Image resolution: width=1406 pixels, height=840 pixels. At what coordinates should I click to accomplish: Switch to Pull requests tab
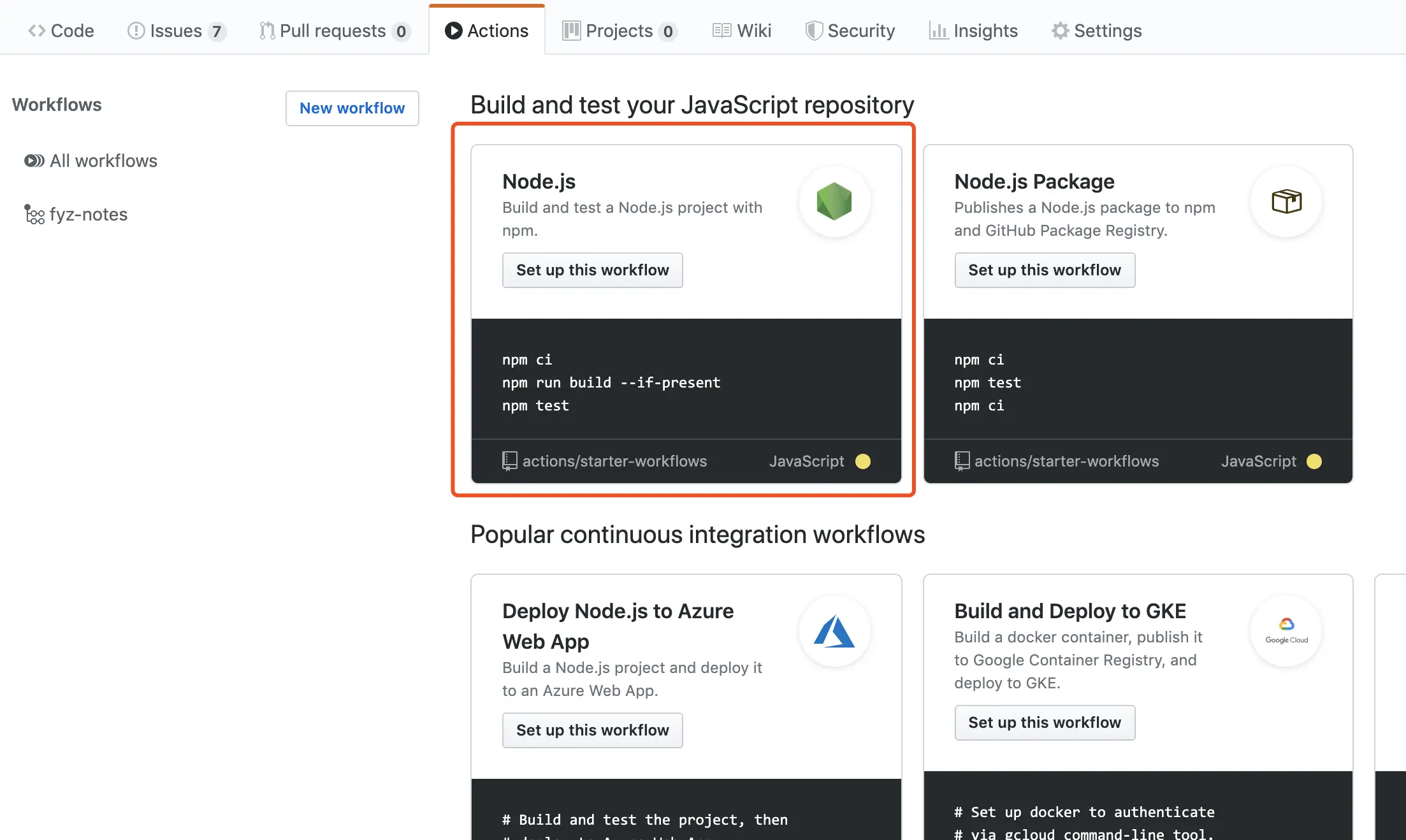click(333, 31)
